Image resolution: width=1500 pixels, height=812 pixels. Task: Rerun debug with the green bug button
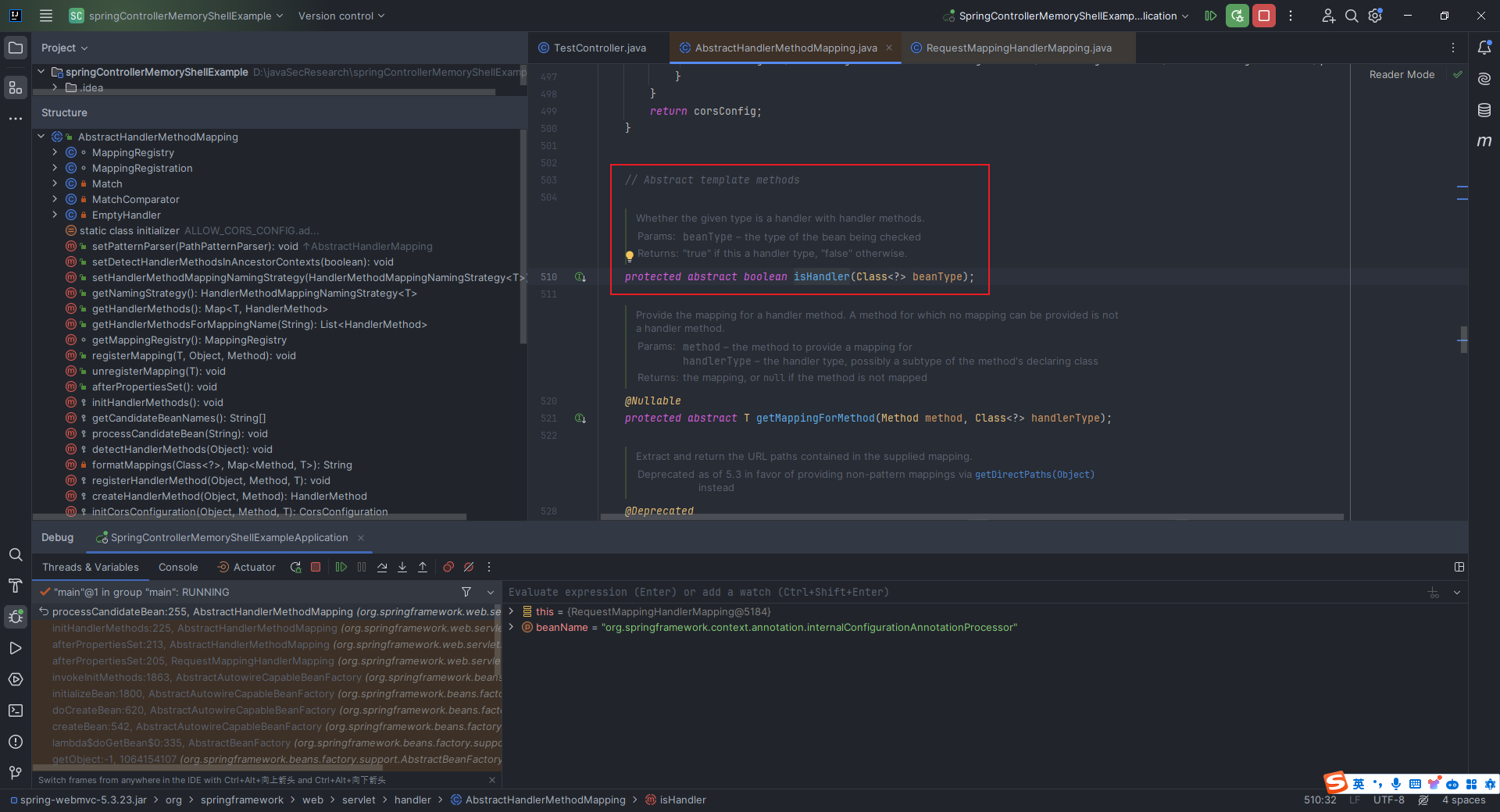(1237, 16)
